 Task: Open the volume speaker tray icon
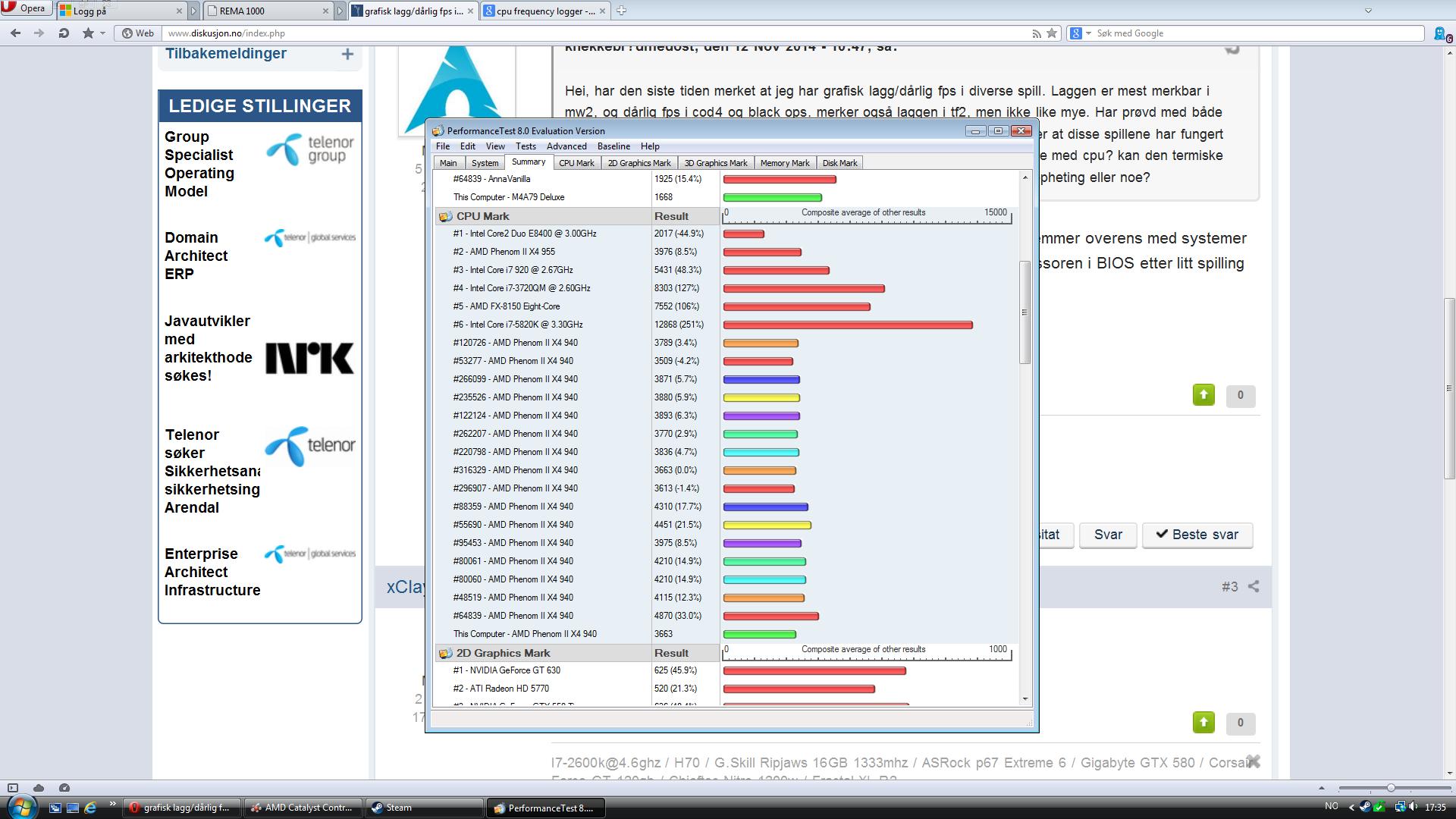pyautogui.click(x=1414, y=807)
